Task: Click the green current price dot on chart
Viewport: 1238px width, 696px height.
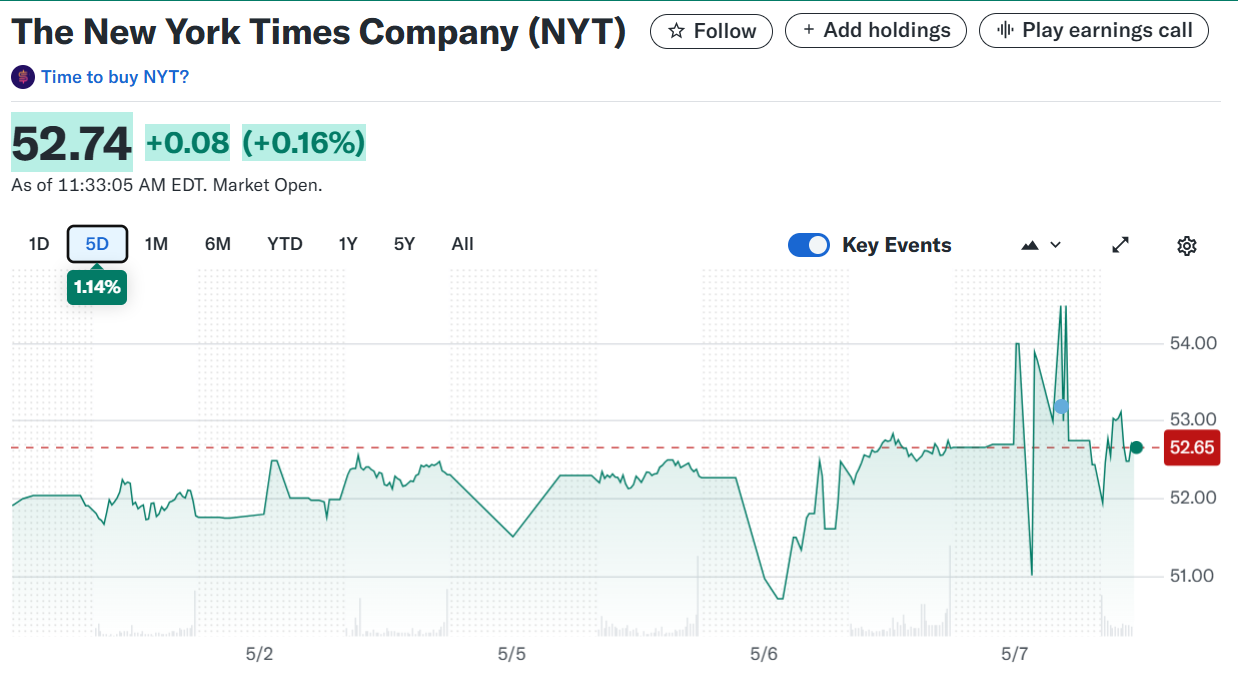Action: [x=1136, y=447]
